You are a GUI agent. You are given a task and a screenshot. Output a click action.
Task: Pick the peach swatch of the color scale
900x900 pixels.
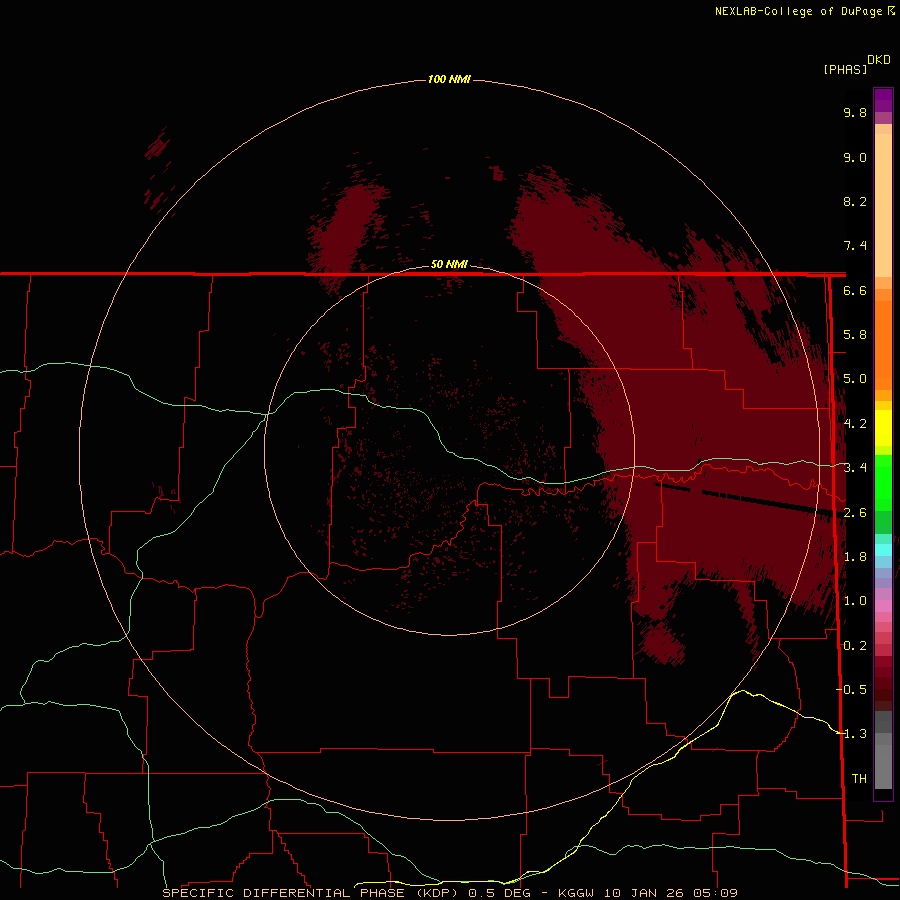883,204
